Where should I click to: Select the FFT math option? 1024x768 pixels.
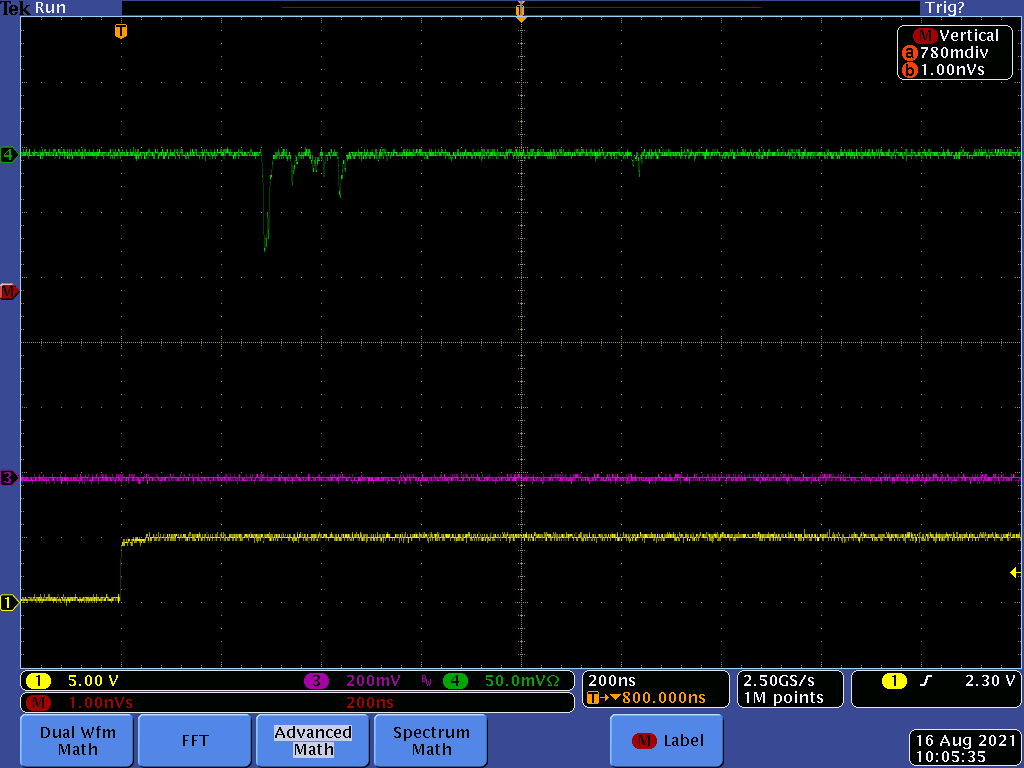(195, 741)
